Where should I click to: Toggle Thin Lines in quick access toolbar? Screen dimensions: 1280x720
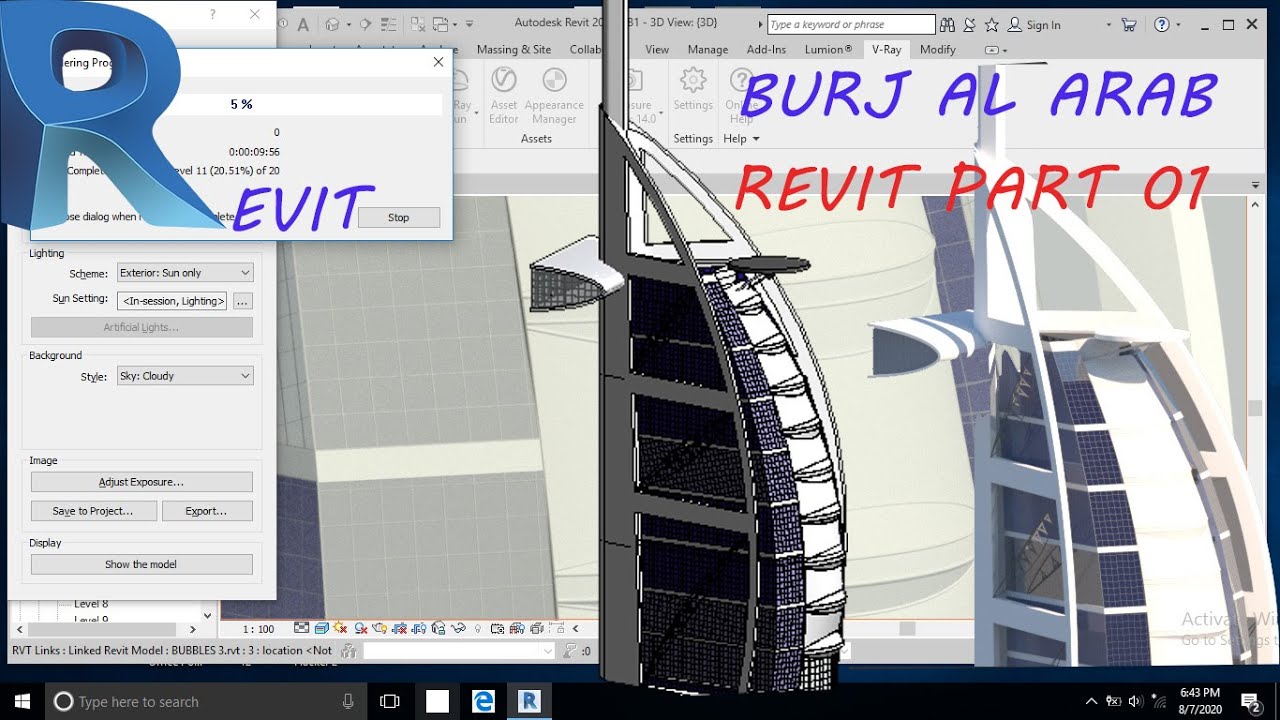[388, 24]
